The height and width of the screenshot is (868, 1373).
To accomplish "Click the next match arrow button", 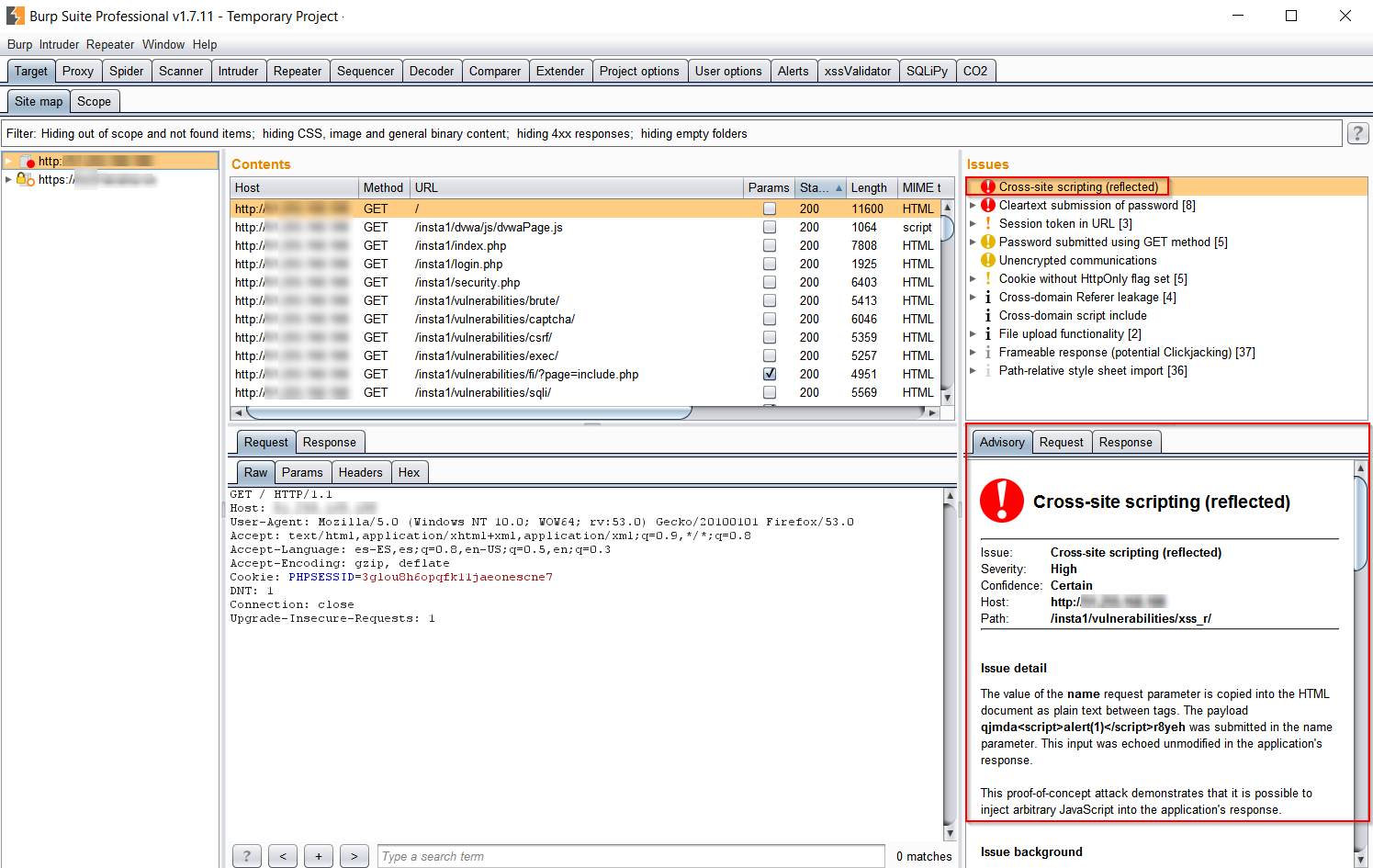I will pos(354,856).
